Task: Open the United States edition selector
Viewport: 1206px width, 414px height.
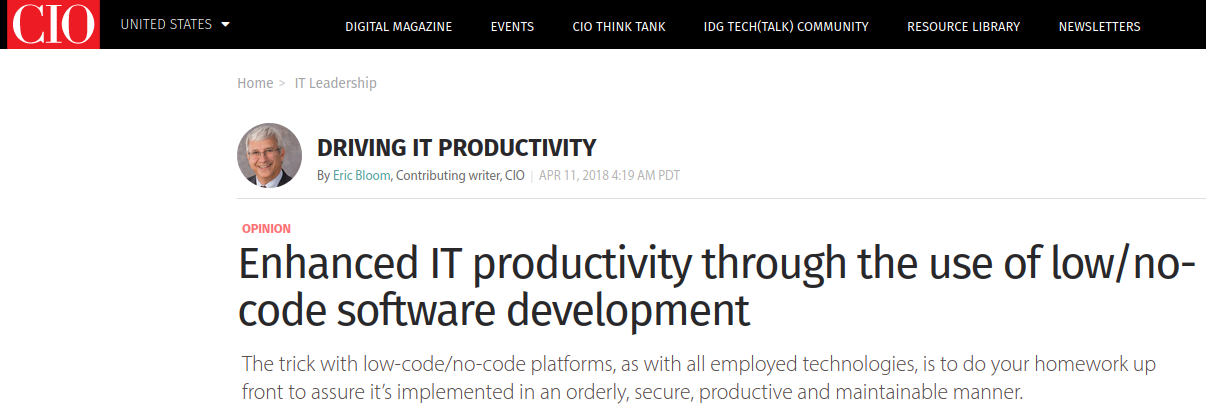Action: 175,24
